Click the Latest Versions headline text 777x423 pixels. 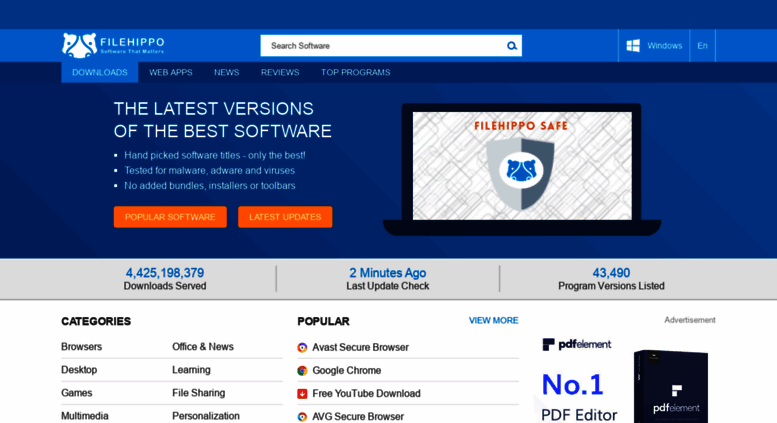[222, 120]
